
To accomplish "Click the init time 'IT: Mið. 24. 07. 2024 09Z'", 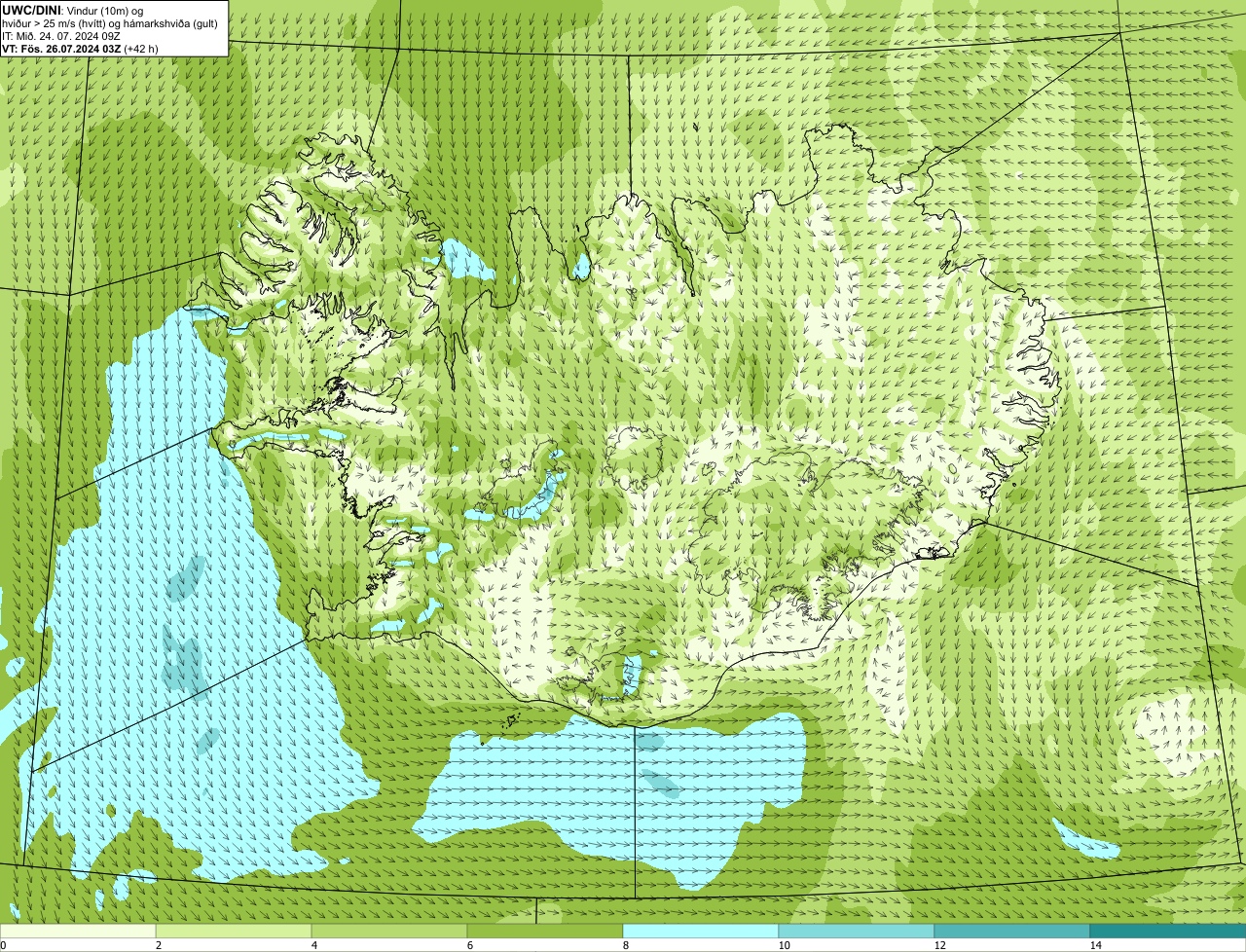I will tap(61, 35).
